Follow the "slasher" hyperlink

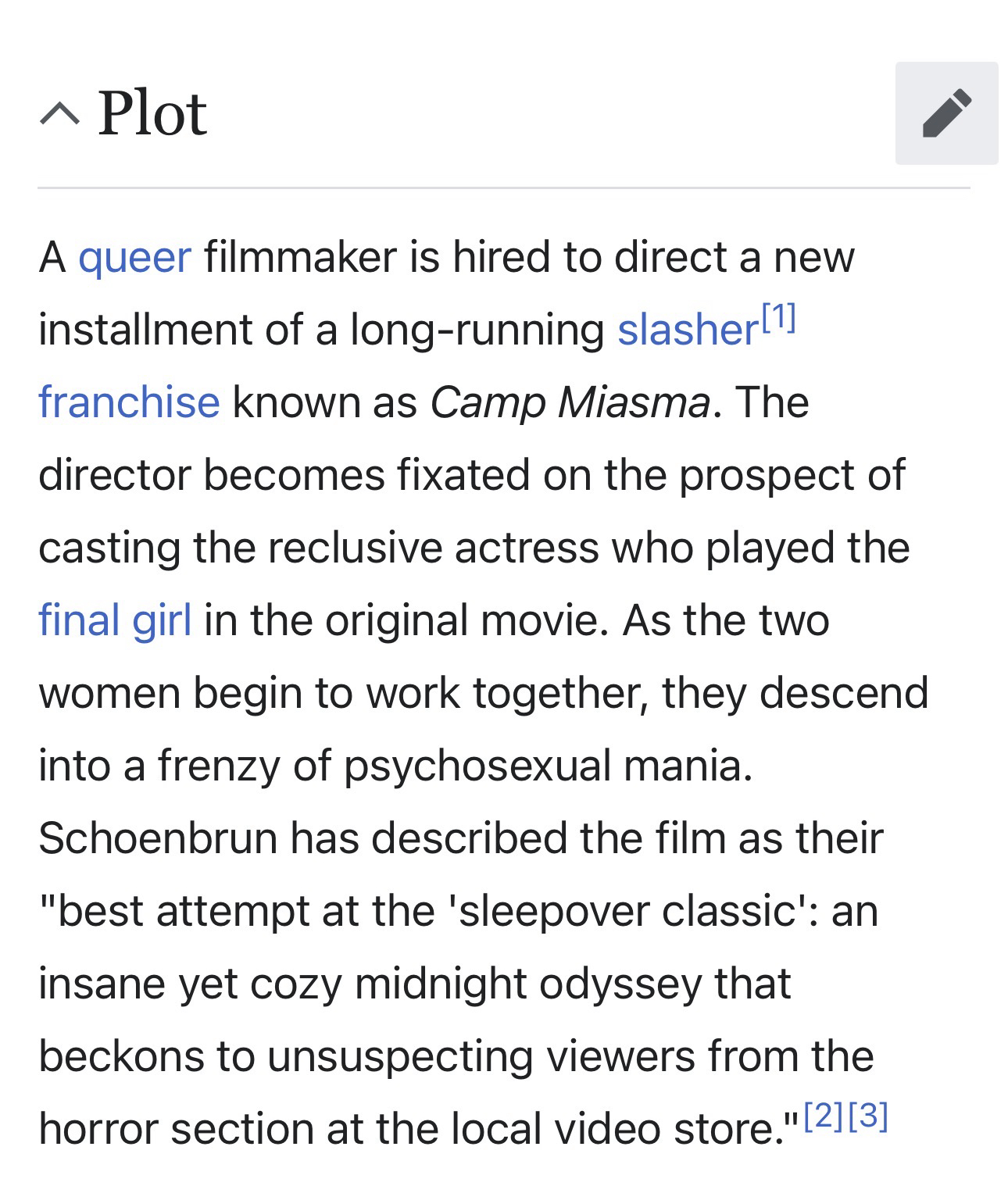point(688,330)
